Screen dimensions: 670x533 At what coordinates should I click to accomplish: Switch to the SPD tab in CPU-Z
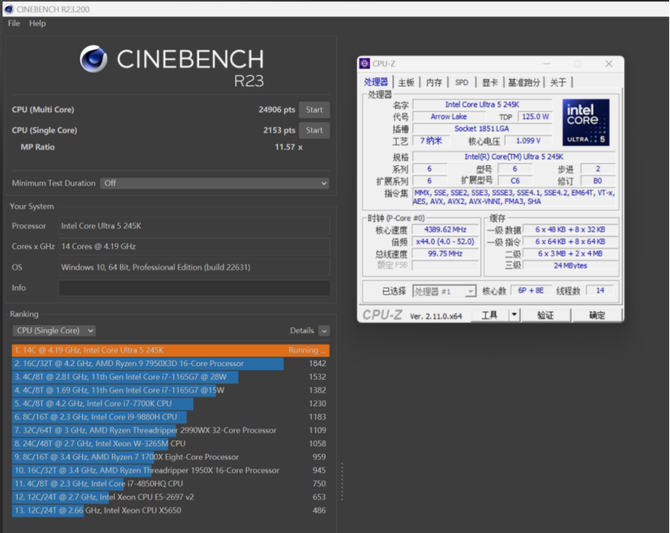pyautogui.click(x=461, y=82)
